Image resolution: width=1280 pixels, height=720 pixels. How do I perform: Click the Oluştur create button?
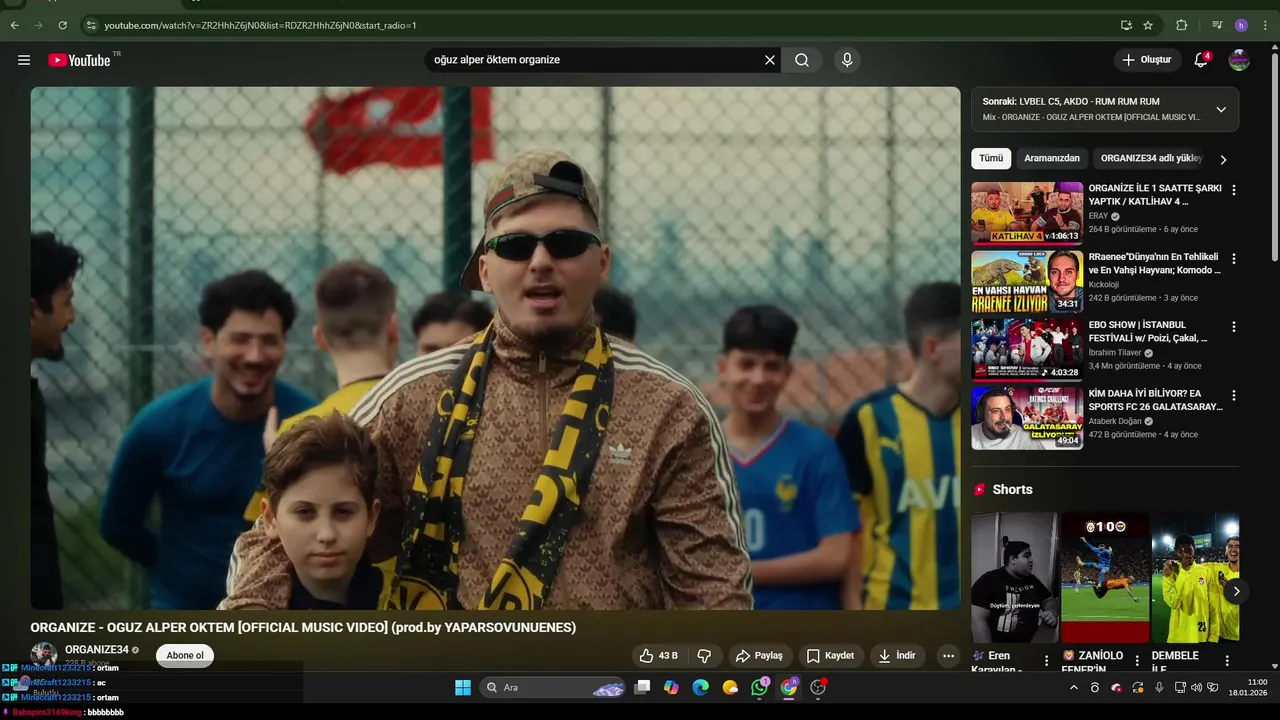[x=1147, y=60]
